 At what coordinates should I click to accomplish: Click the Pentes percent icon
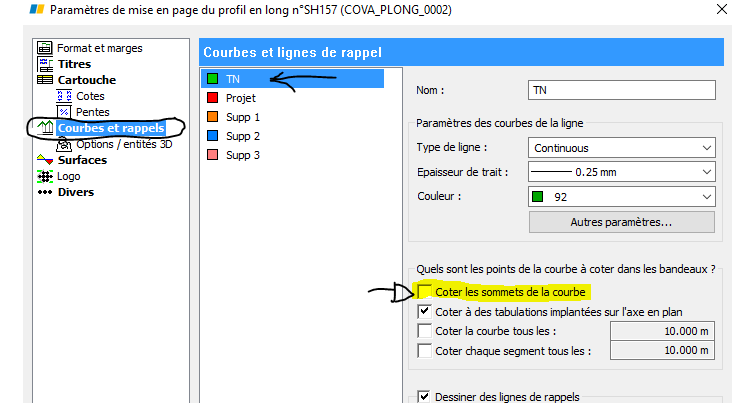click(x=64, y=112)
